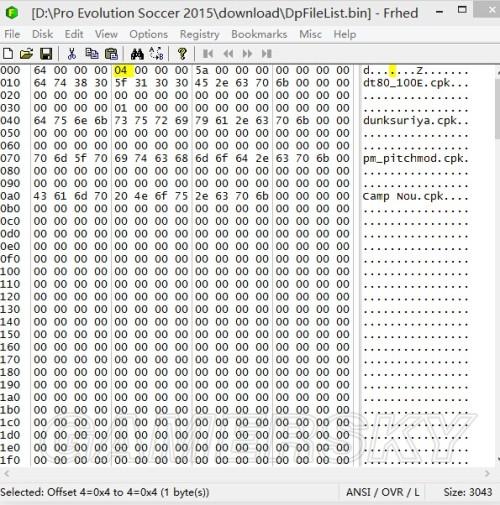Open Find with the binoculars icon

click(137, 53)
